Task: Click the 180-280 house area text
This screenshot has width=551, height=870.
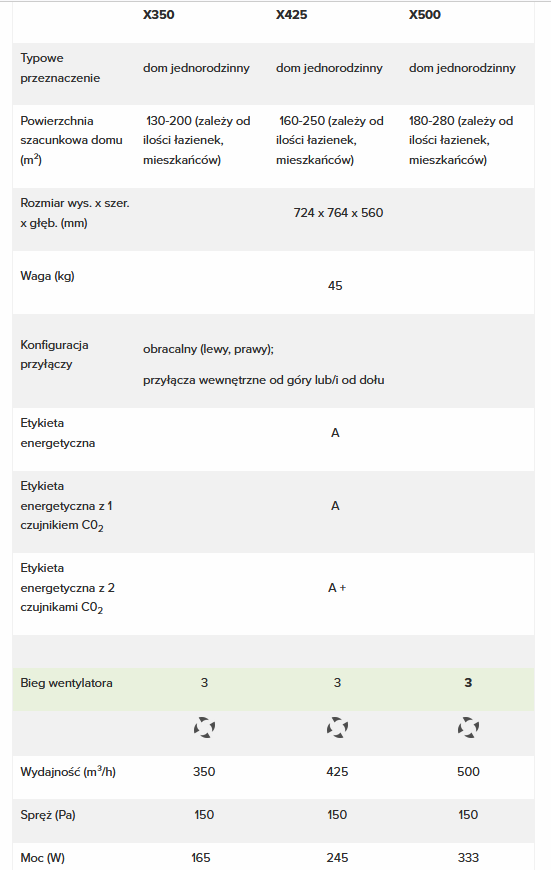Action: (461, 140)
